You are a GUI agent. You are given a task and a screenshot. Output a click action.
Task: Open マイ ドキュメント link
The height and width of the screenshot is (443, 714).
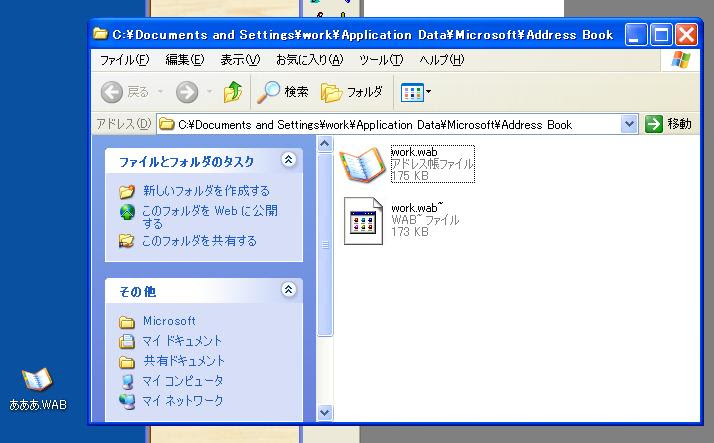coord(182,341)
